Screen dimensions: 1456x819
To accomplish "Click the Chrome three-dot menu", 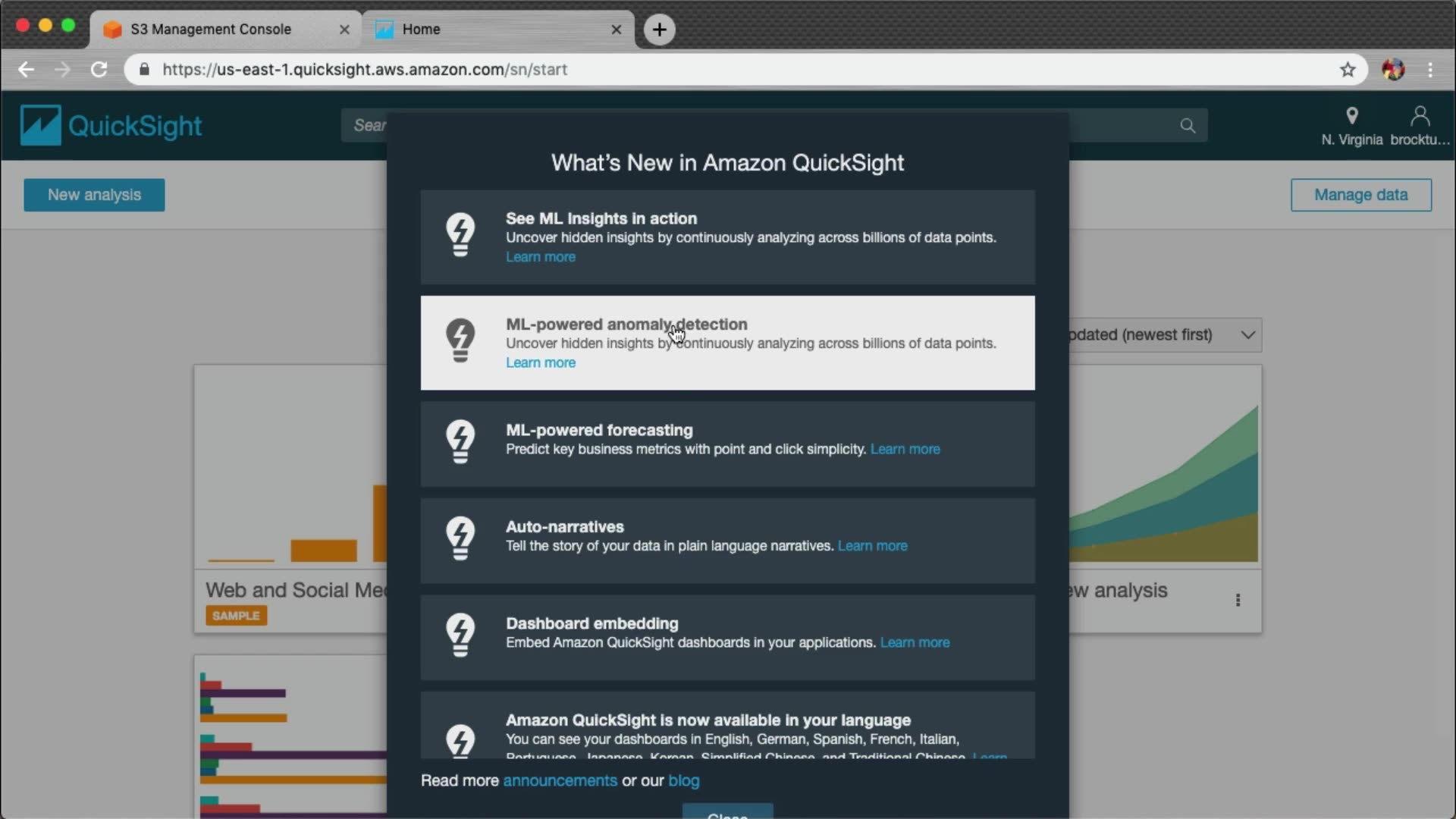I will pos(1430,70).
